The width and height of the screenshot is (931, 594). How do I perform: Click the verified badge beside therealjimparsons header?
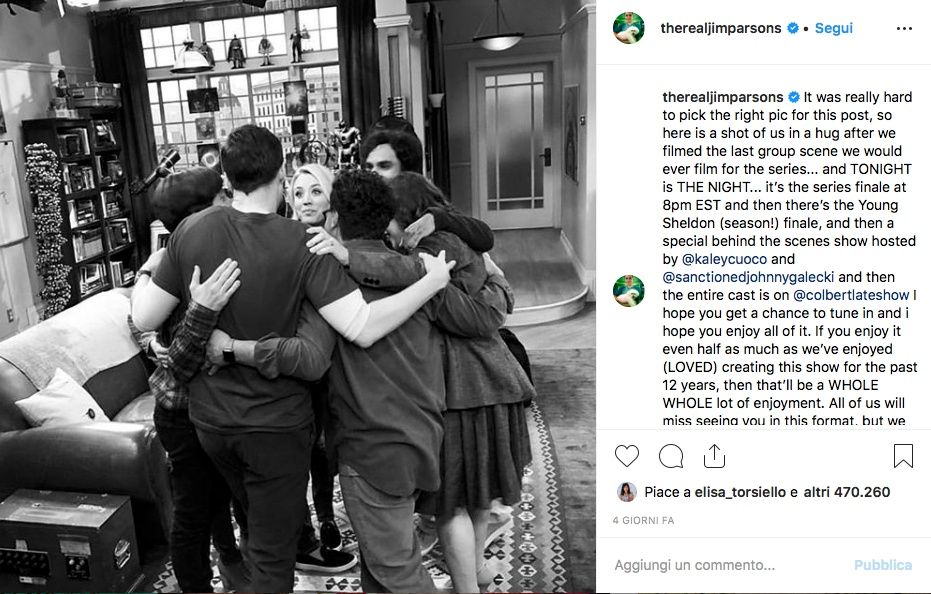[x=792, y=28]
